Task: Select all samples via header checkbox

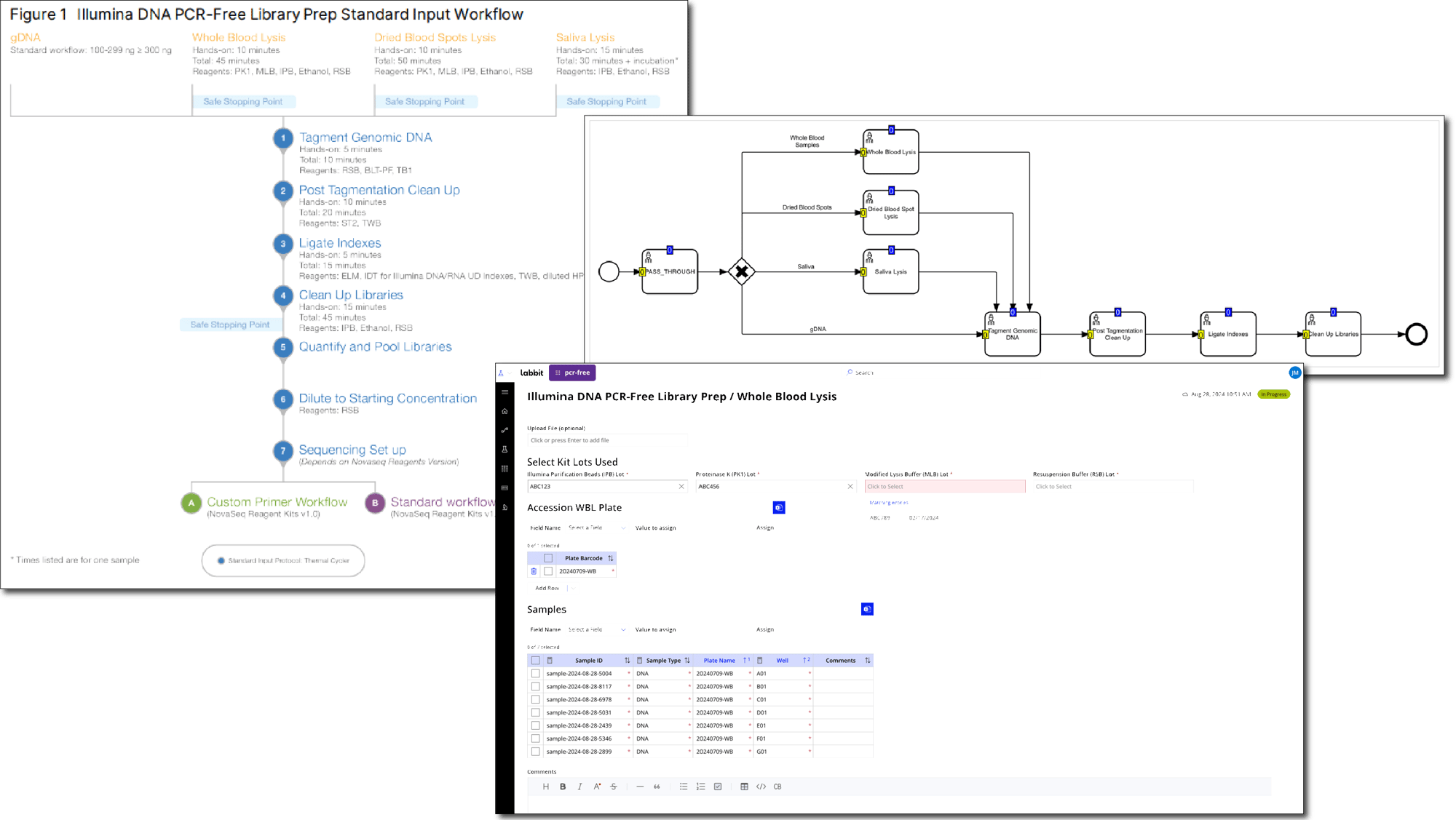Action: coord(536,661)
